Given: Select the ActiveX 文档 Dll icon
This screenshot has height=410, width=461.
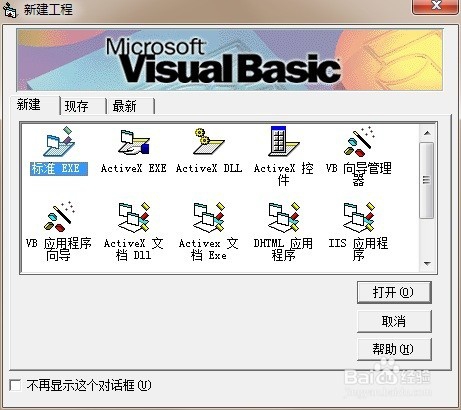Looking at the screenshot, I should click(134, 217).
